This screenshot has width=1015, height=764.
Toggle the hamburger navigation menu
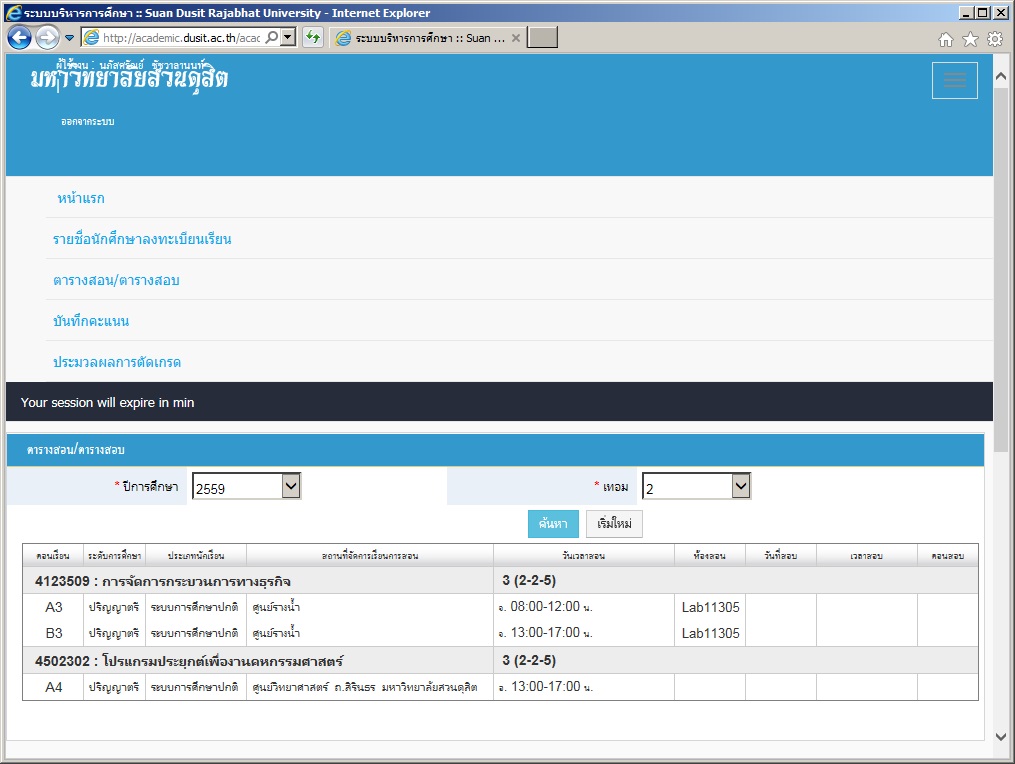coord(954,81)
